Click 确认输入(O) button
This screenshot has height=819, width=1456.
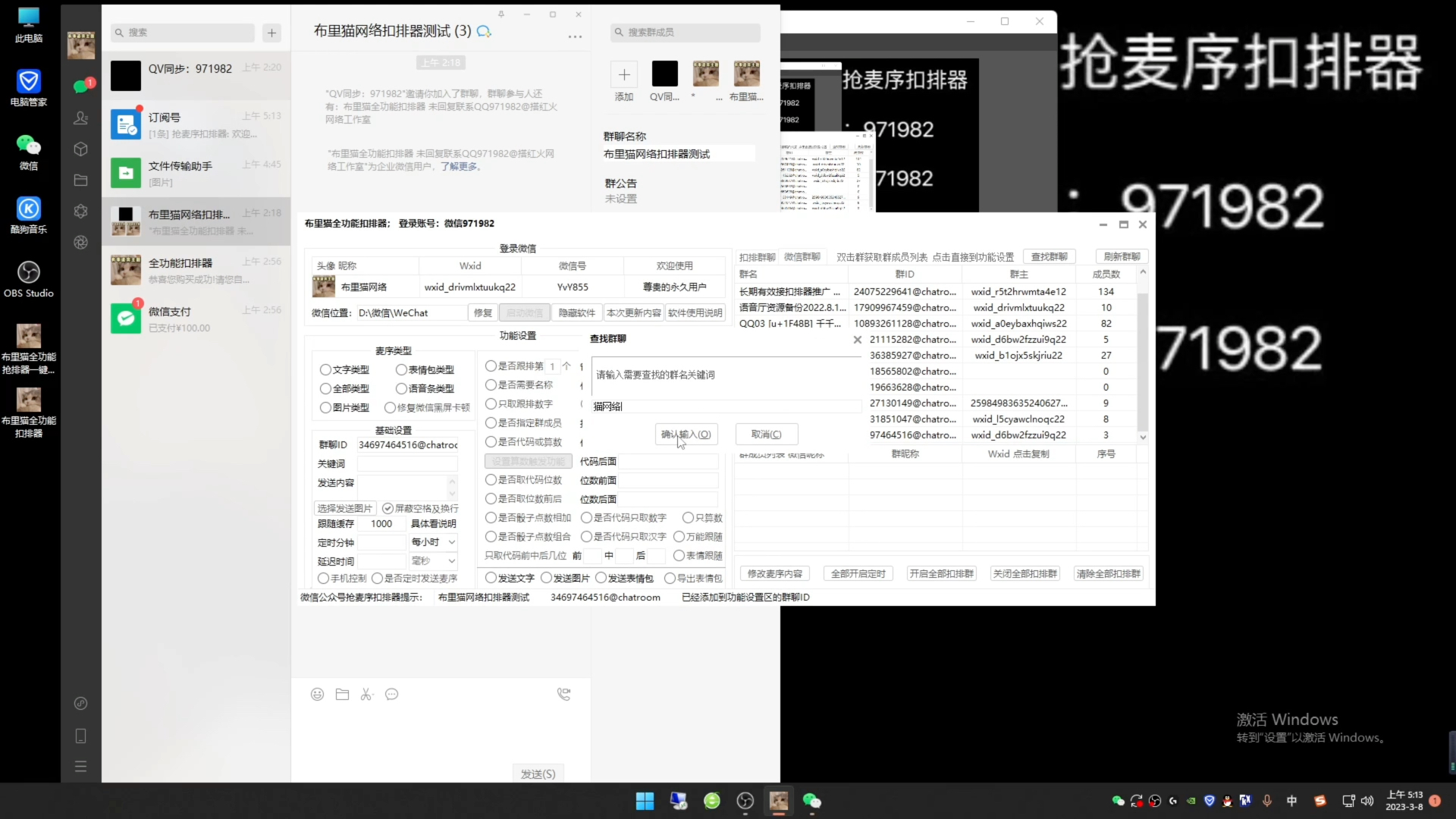(686, 435)
